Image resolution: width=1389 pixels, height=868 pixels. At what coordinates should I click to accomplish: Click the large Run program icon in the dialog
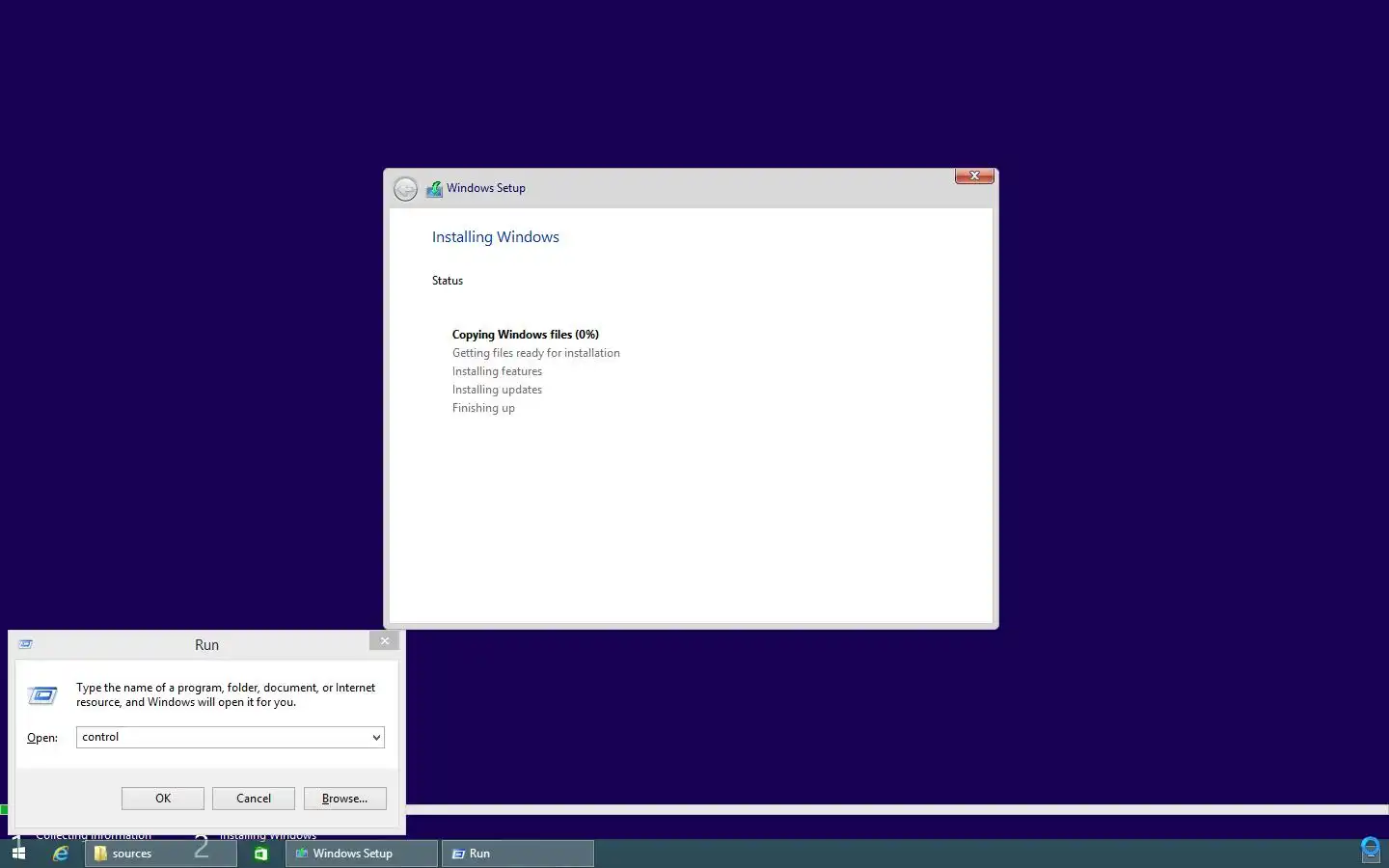click(42, 695)
